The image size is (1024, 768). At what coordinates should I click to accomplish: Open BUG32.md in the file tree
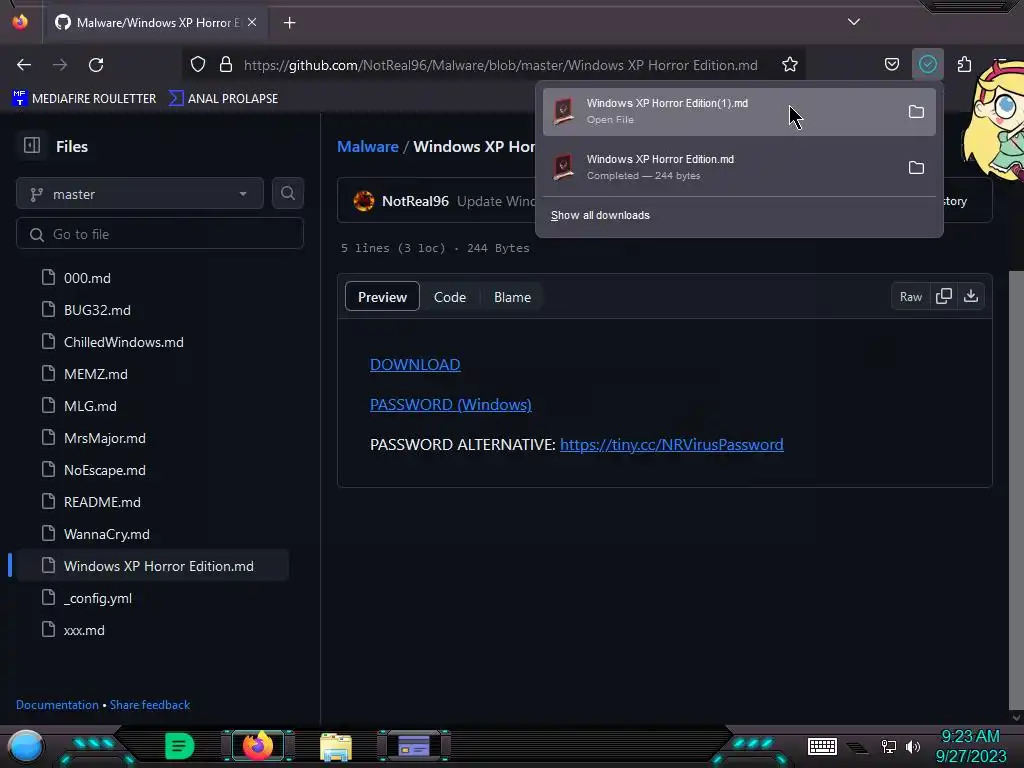coord(97,310)
